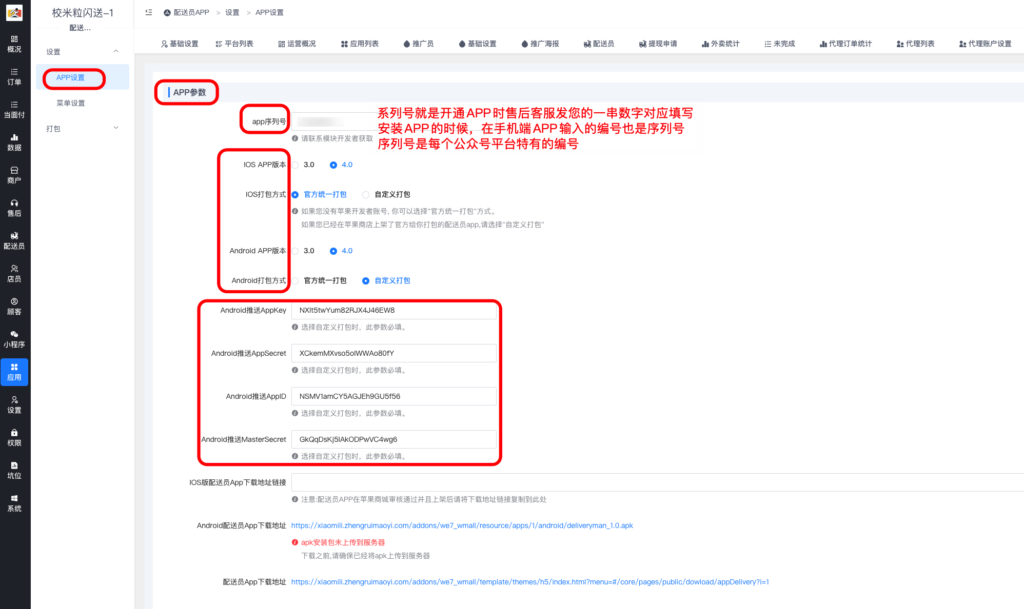Click the Android推送AppKey input field
This screenshot has width=1024, height=609.
pos(393,311)
